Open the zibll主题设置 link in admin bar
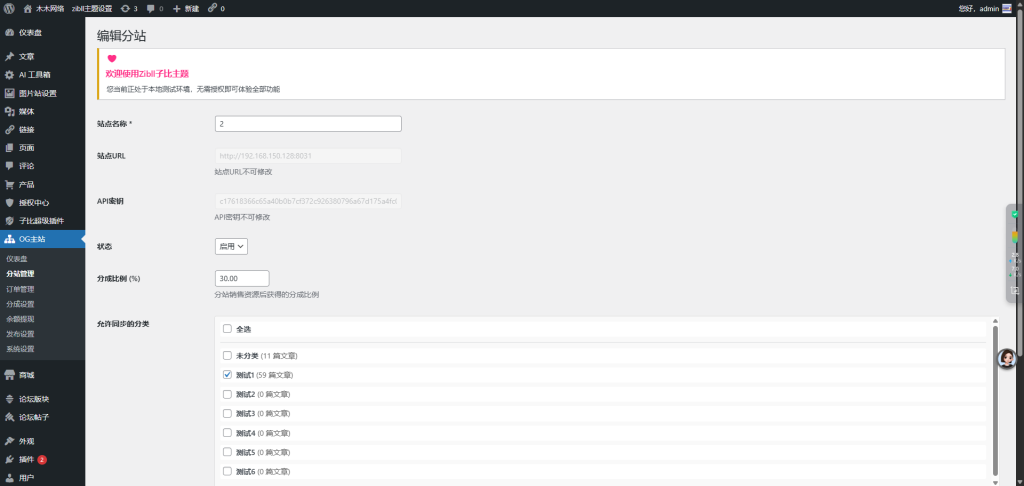This screenshot has height=486, width=1024. tap(92, 8)
